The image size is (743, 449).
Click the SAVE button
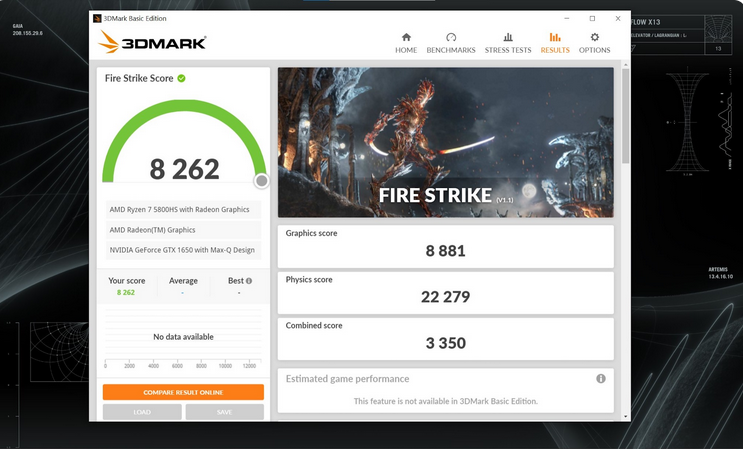pos(225,412)
